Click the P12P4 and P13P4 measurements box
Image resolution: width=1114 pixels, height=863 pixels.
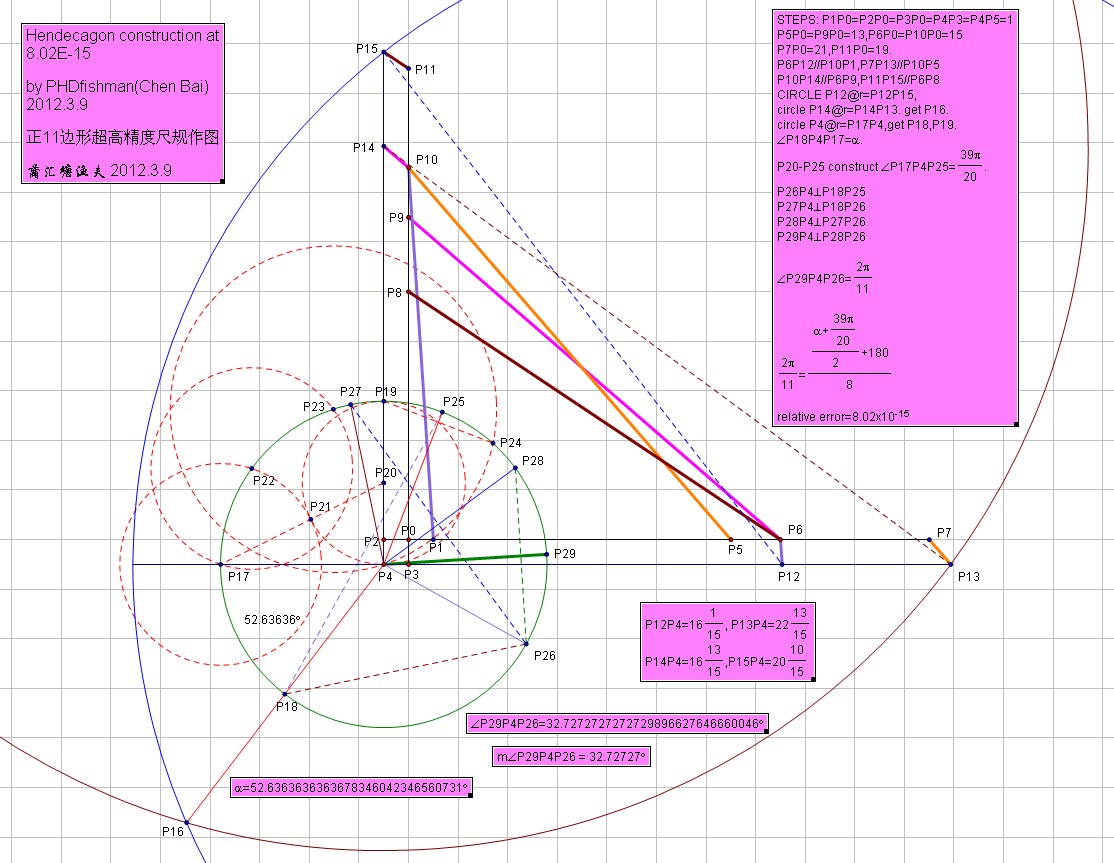pos(727,641)
